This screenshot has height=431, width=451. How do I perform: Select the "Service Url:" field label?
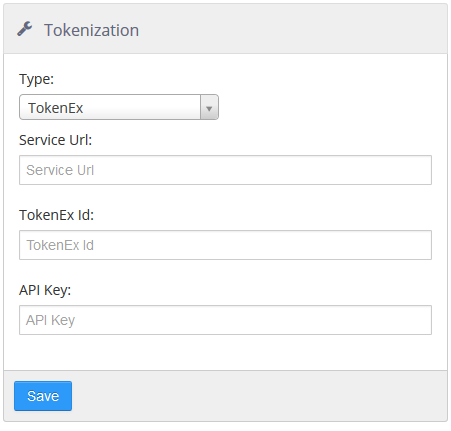pos(55,140)
